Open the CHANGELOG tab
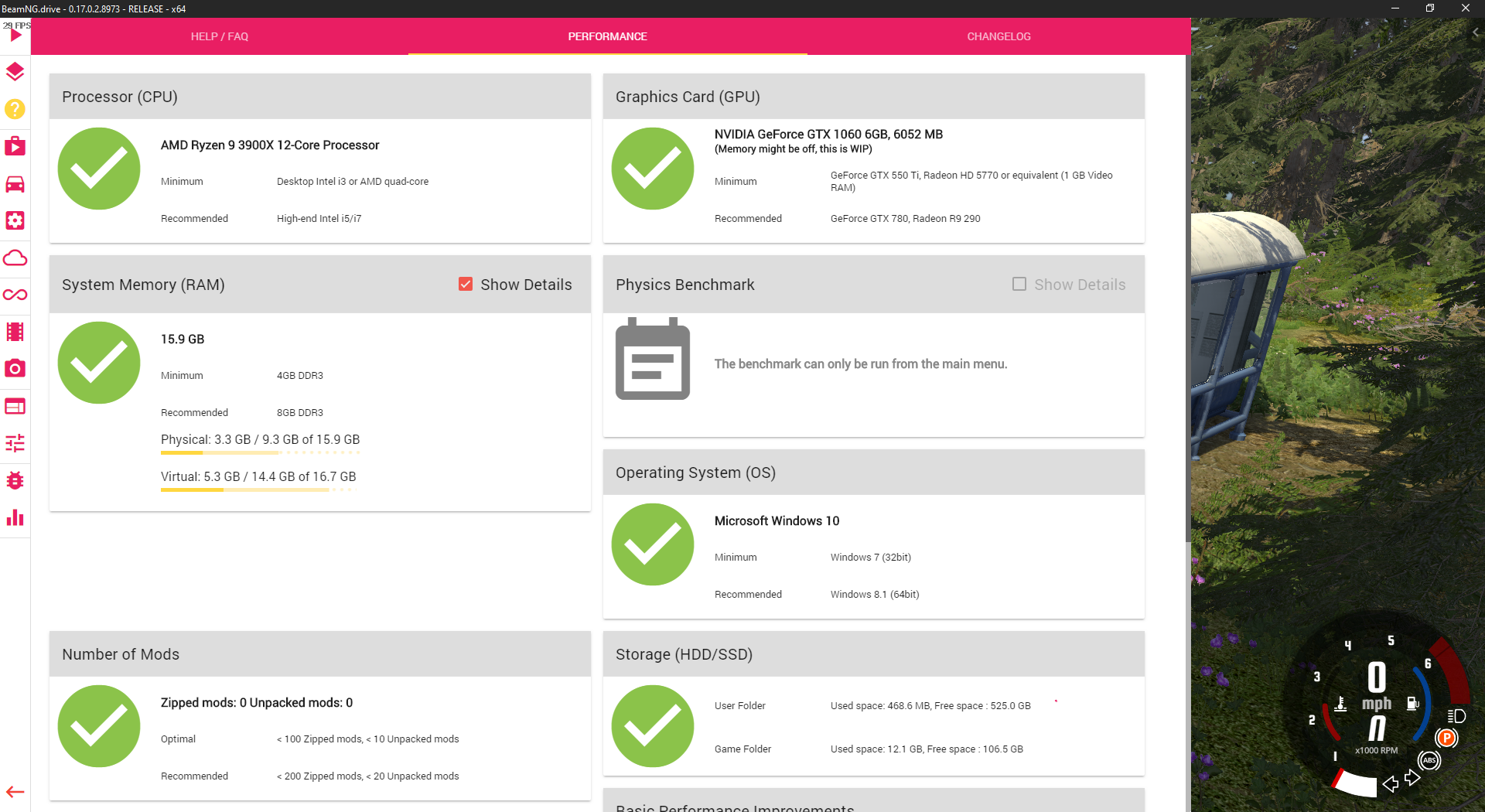 pyautogui.click(x=999, y=36)
